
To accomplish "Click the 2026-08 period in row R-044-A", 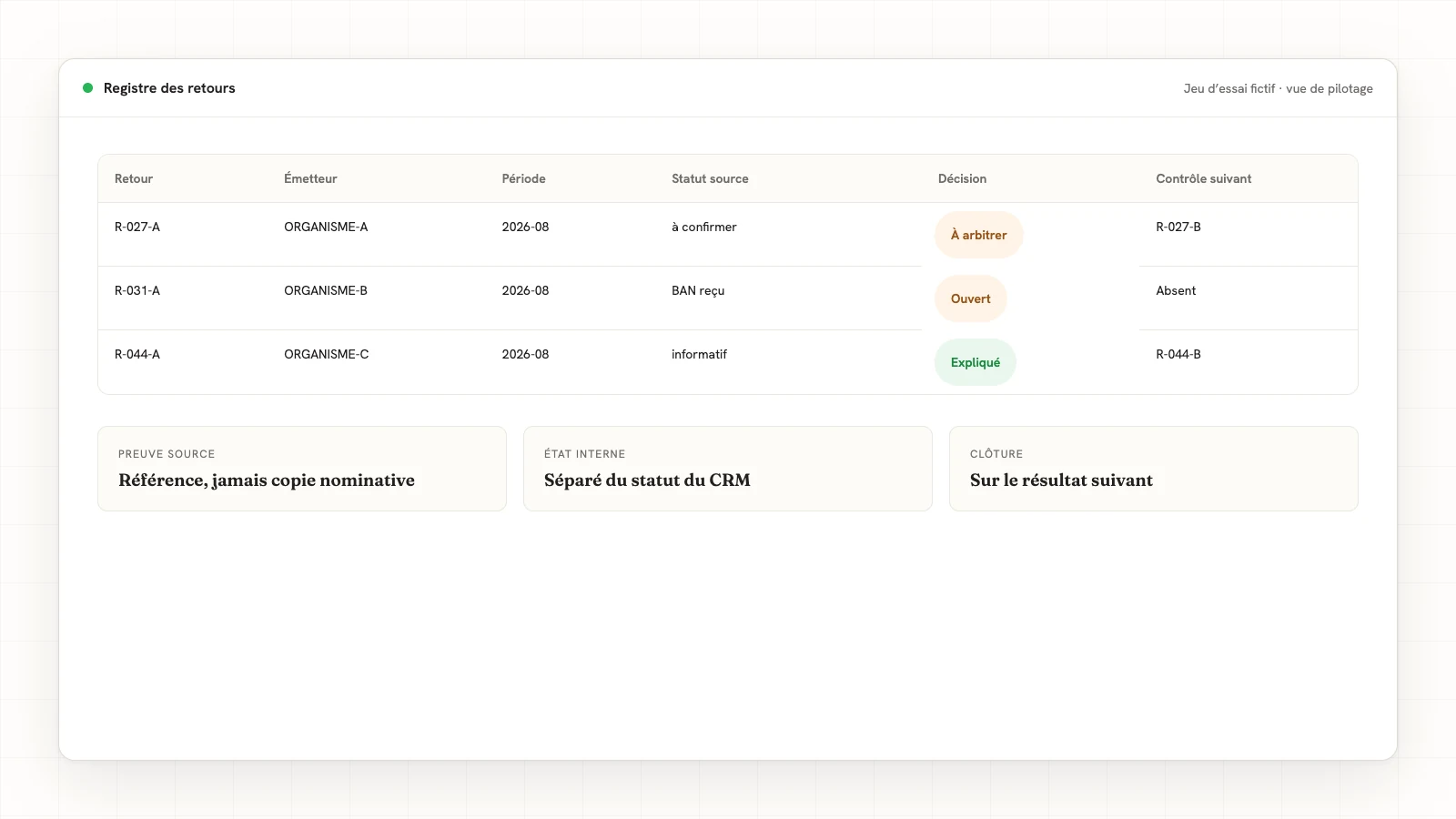I will click(525, 354).
